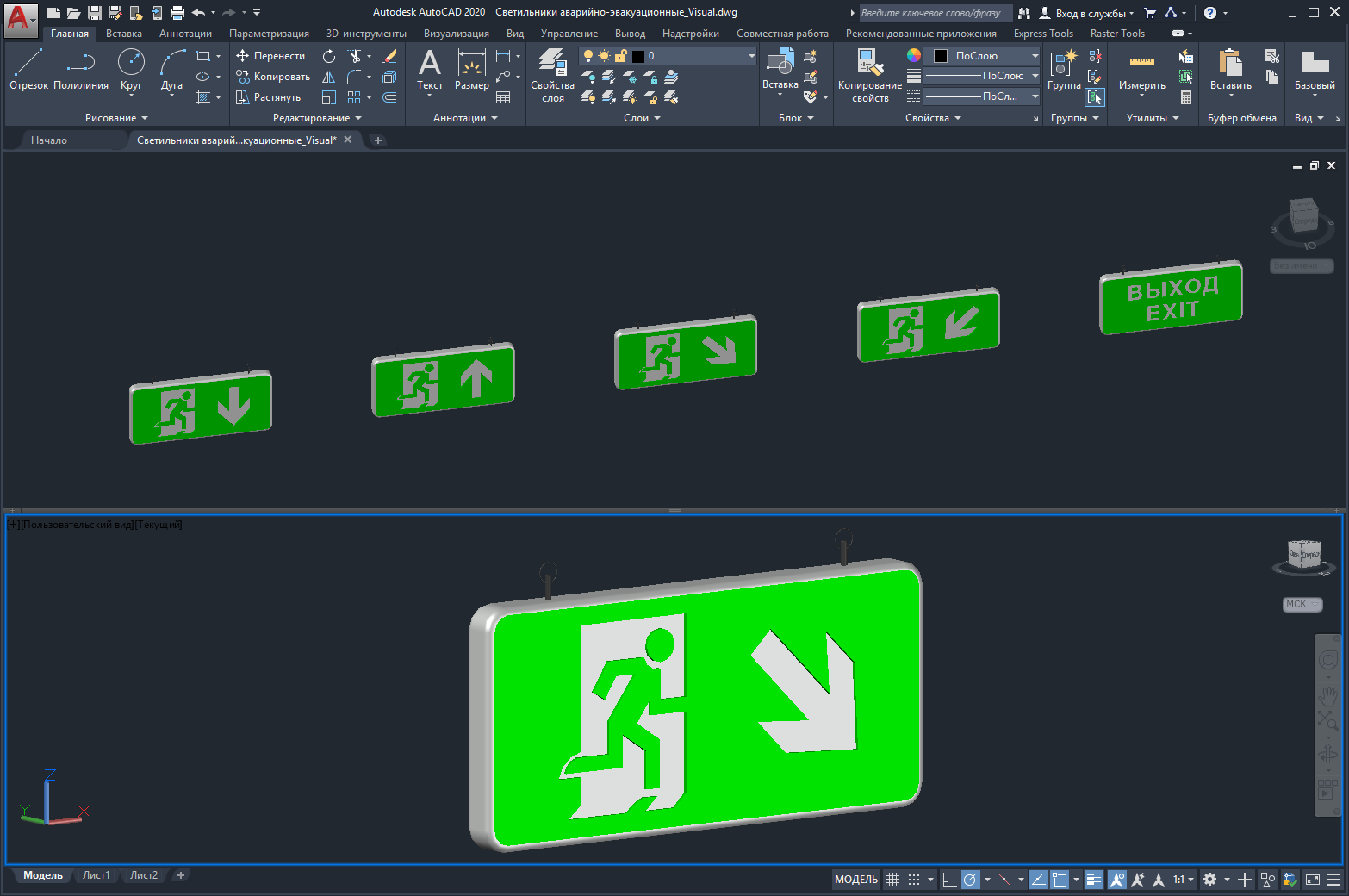Pick the Полилиния drawing tool

pos(81,69)
